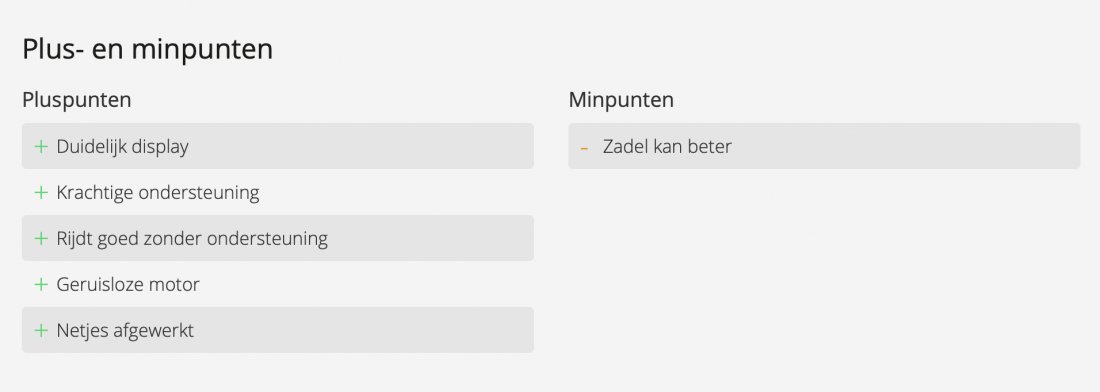This screenshot has width=1100, height=392.
Task: Click the Minpunten column heading
Action: coord(621,100)
